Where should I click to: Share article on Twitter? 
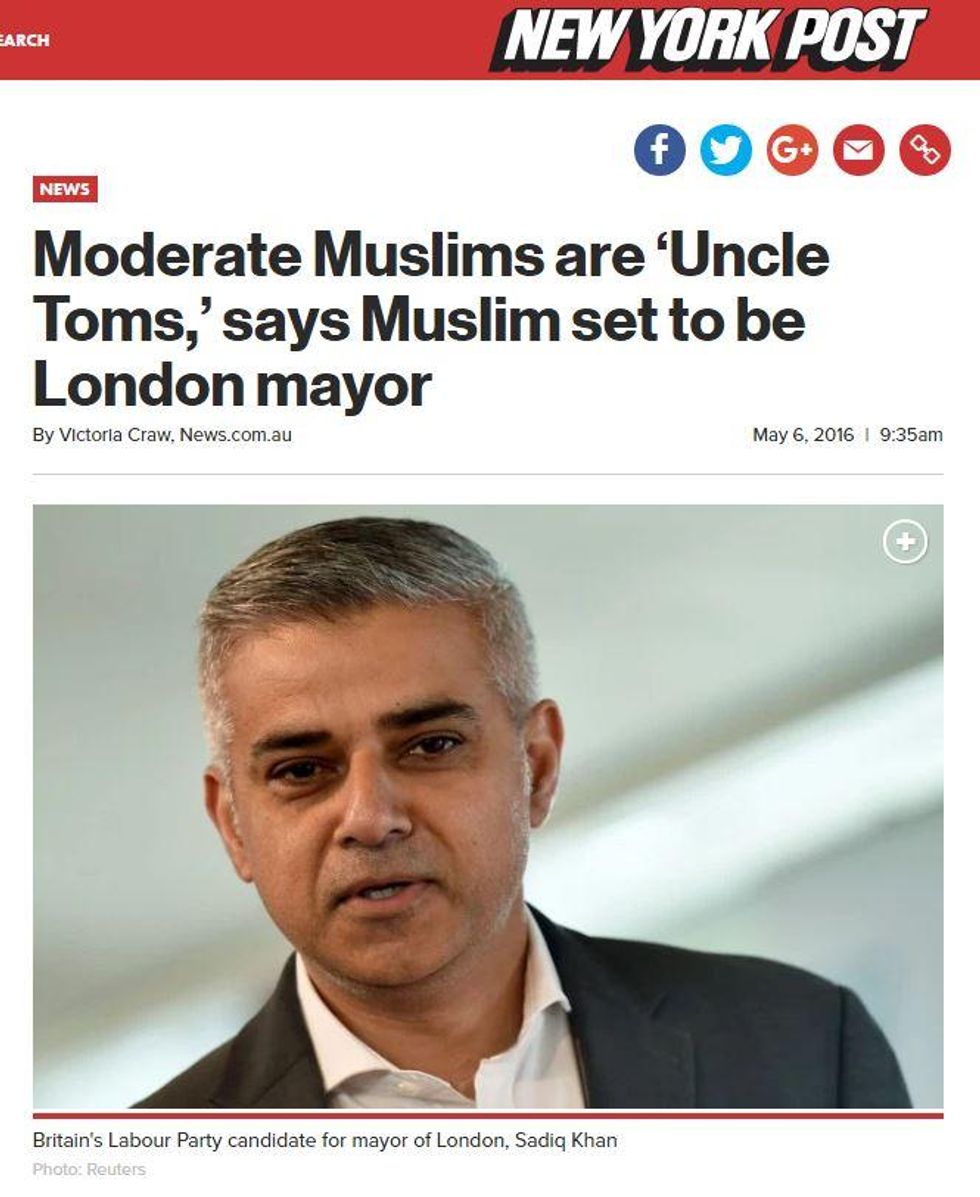(x=726, y=150)
